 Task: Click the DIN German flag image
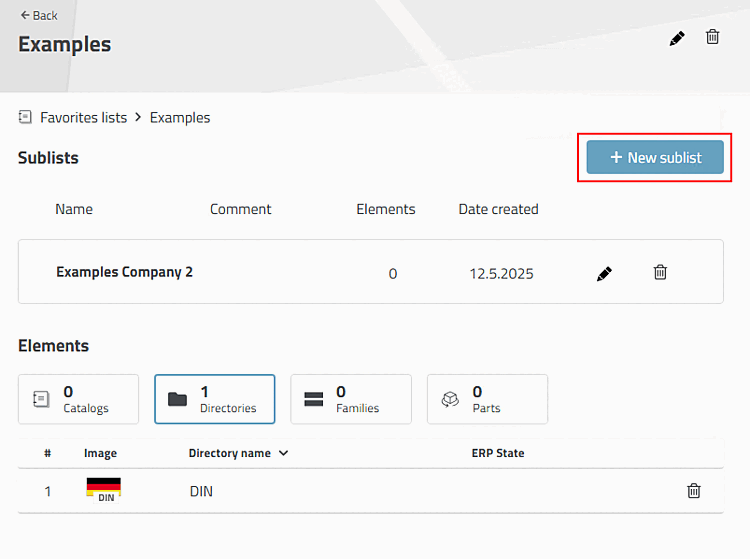[103, 490]
